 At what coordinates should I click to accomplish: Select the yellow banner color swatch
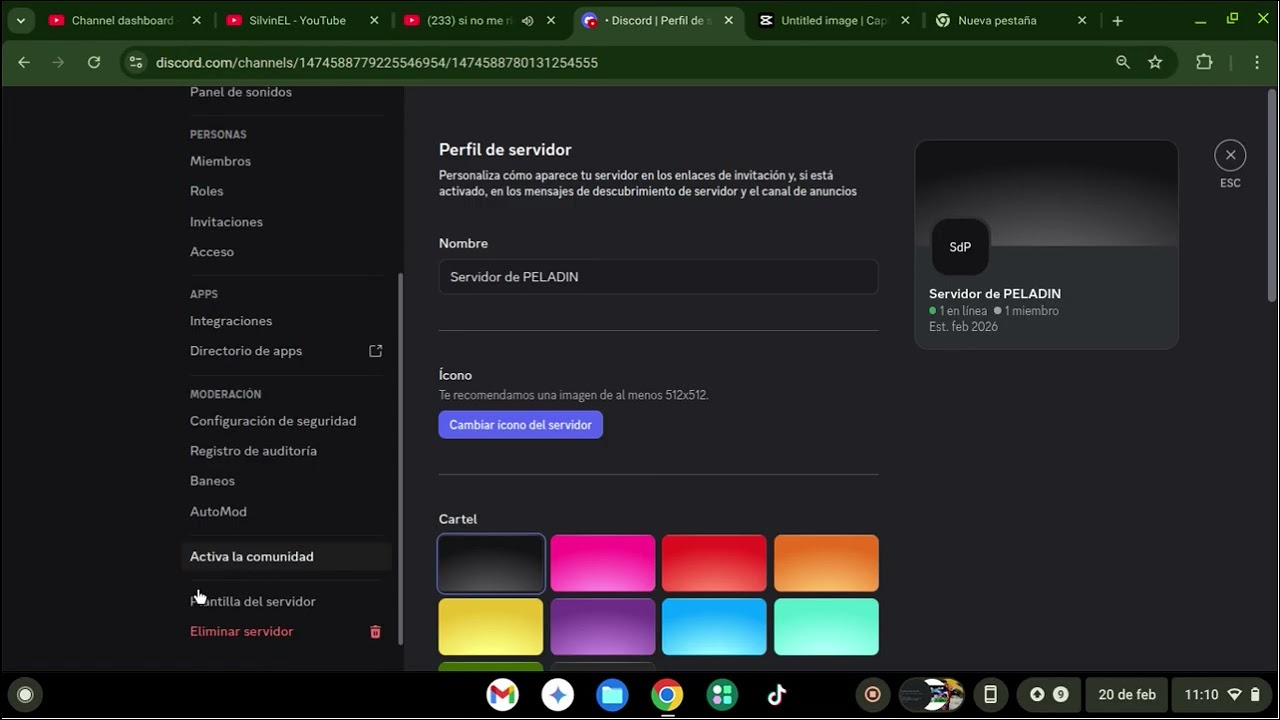(491, 627)
